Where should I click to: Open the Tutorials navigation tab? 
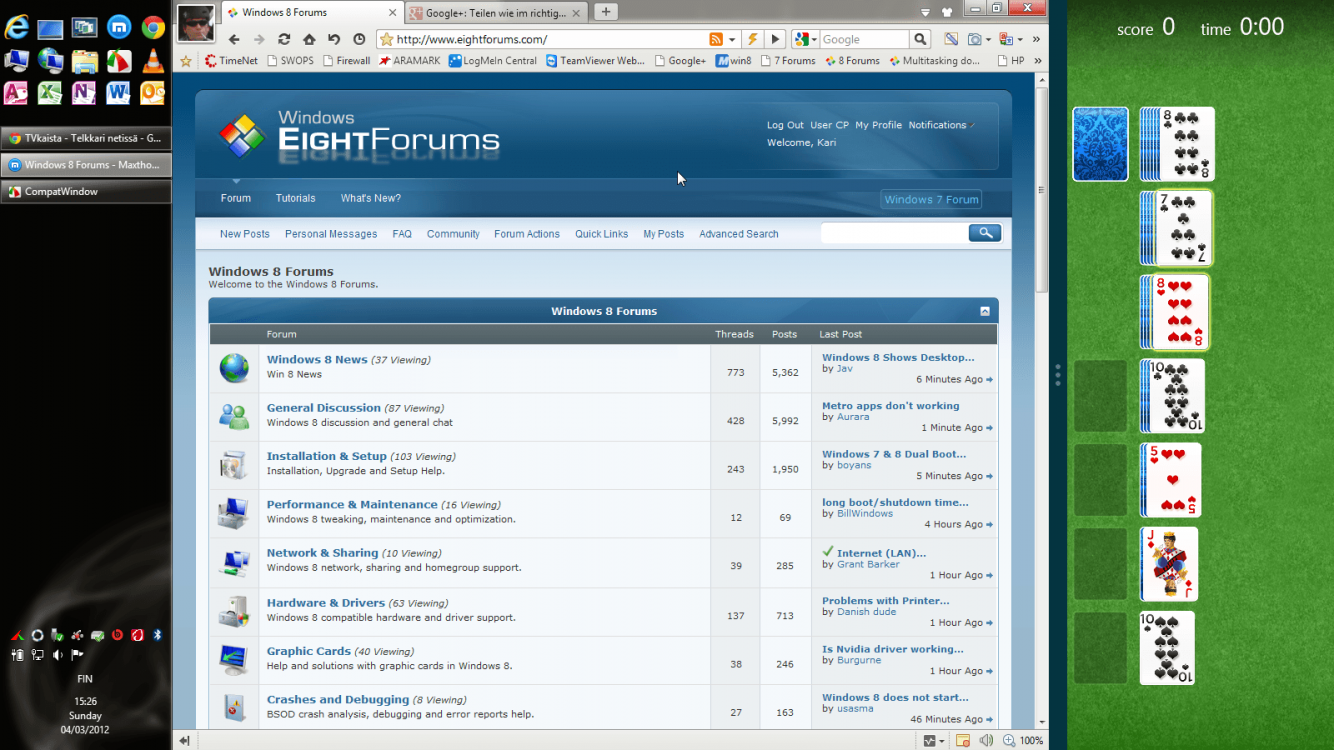[295, 198]
